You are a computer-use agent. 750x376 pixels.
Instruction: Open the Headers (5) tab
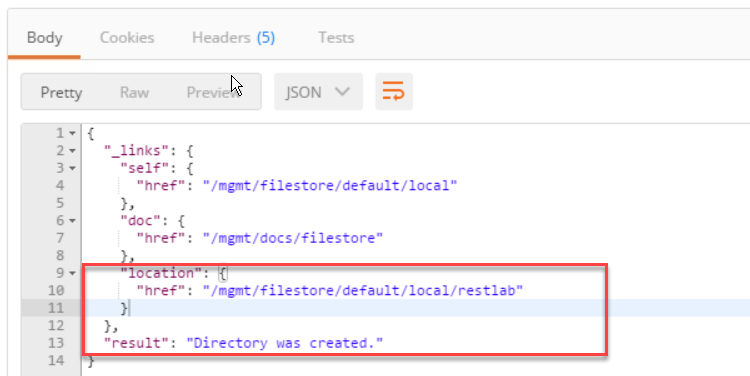pos(233,38)
